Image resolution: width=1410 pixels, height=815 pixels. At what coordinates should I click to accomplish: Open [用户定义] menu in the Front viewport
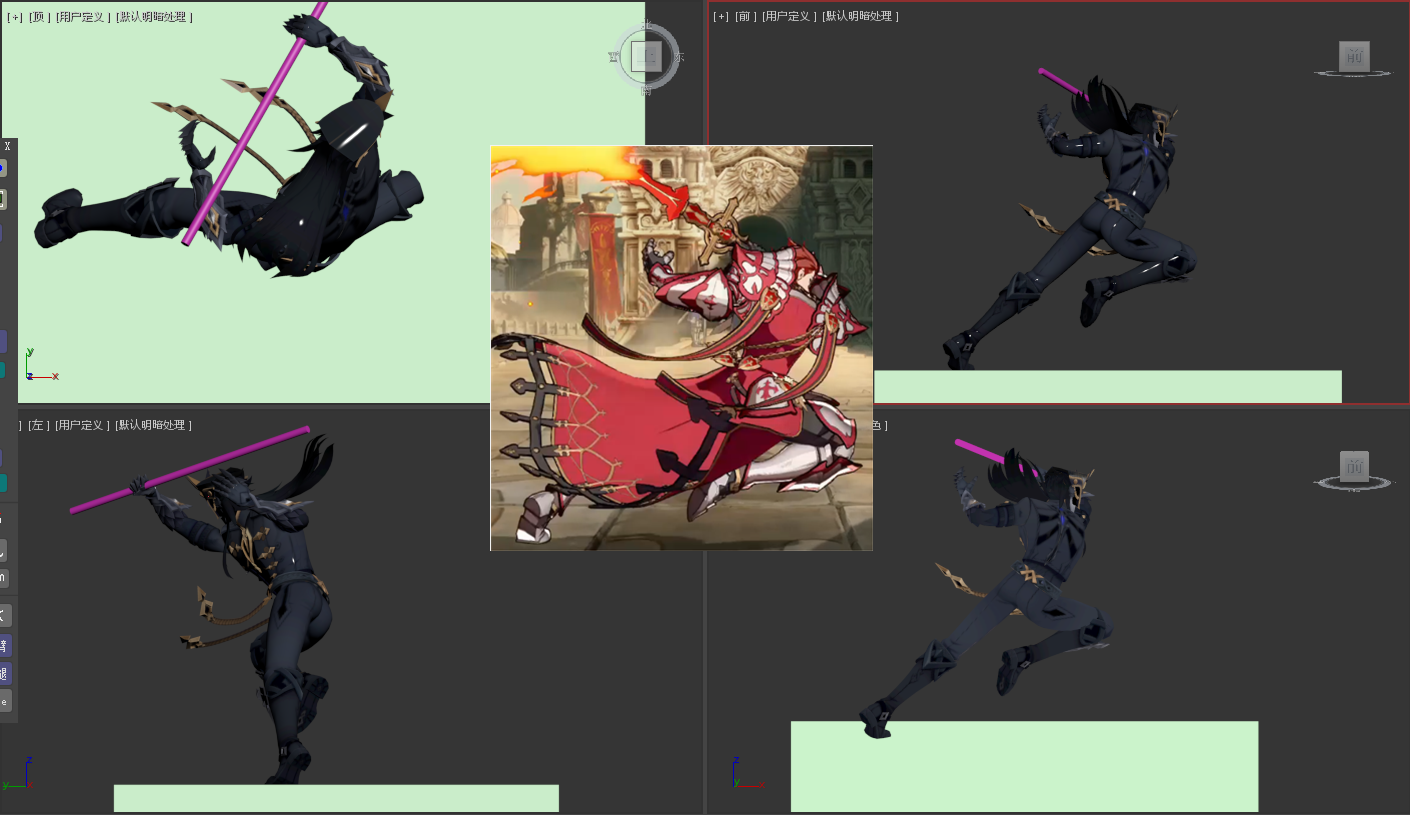pos(788,16)
